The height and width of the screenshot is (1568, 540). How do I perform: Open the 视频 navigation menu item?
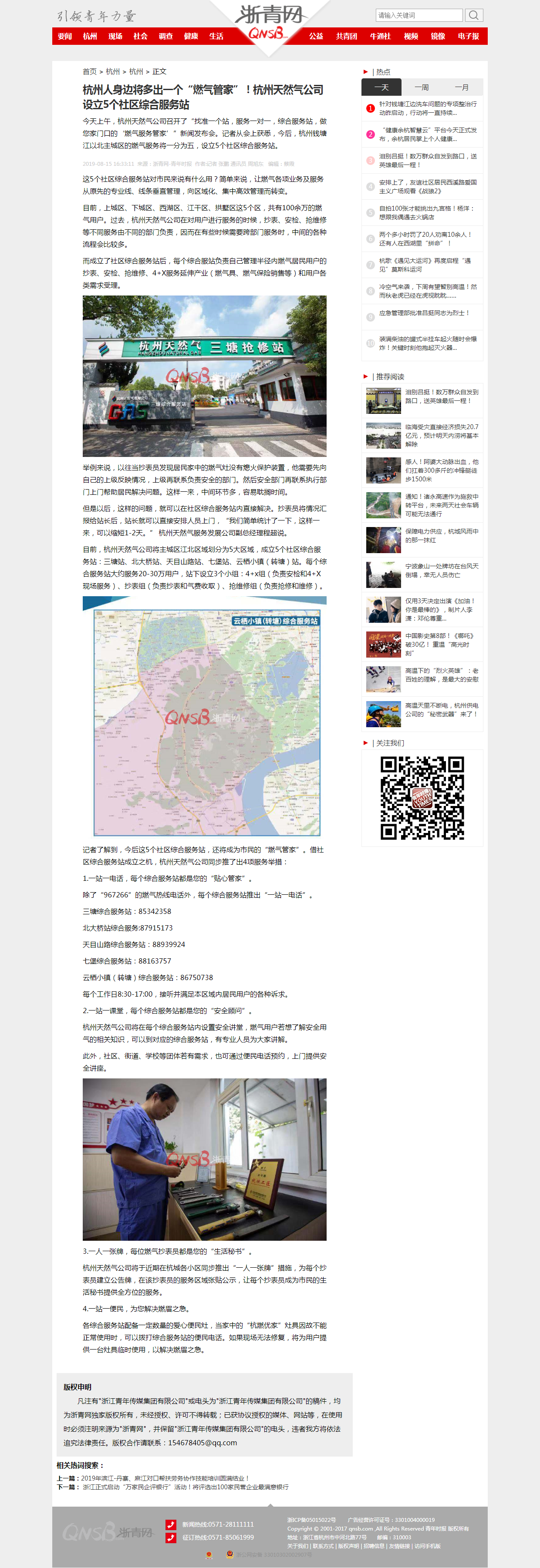click(x=411, y=37)
